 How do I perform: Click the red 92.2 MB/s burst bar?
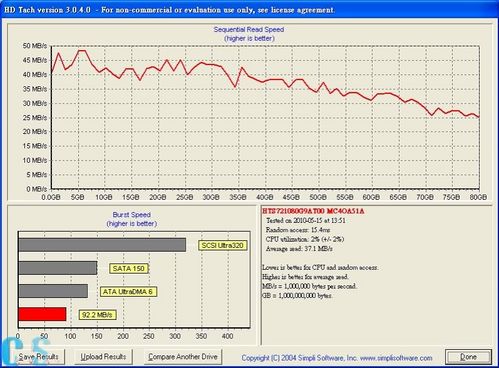42,314
